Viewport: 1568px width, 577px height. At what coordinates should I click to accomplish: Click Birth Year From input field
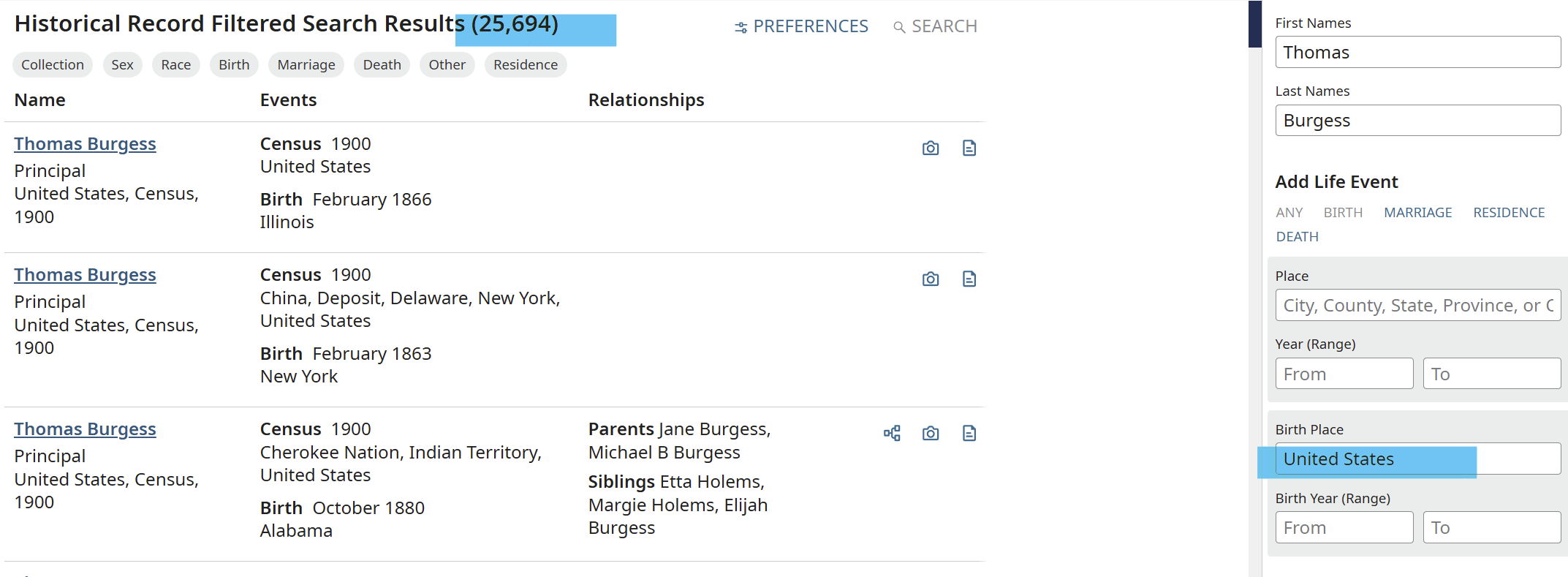coord(1344,527)
